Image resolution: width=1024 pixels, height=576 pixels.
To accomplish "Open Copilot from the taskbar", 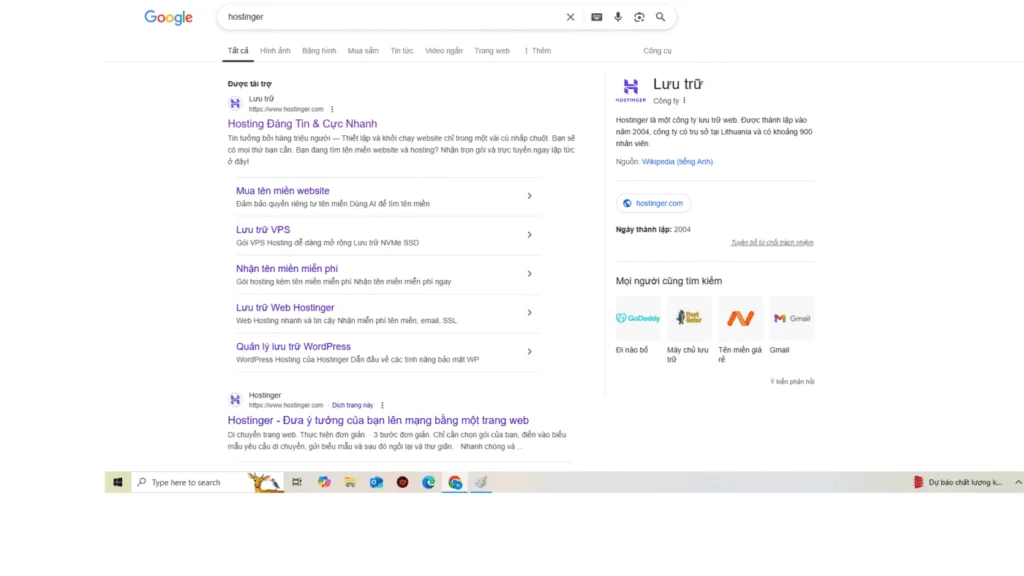I will [324, 482].
